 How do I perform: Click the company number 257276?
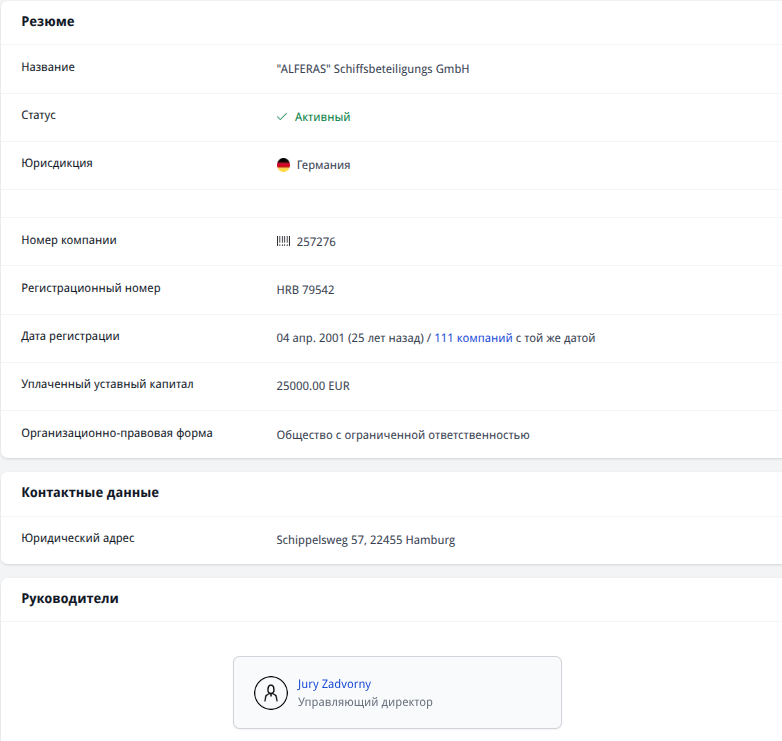click(x=316, y=241)
